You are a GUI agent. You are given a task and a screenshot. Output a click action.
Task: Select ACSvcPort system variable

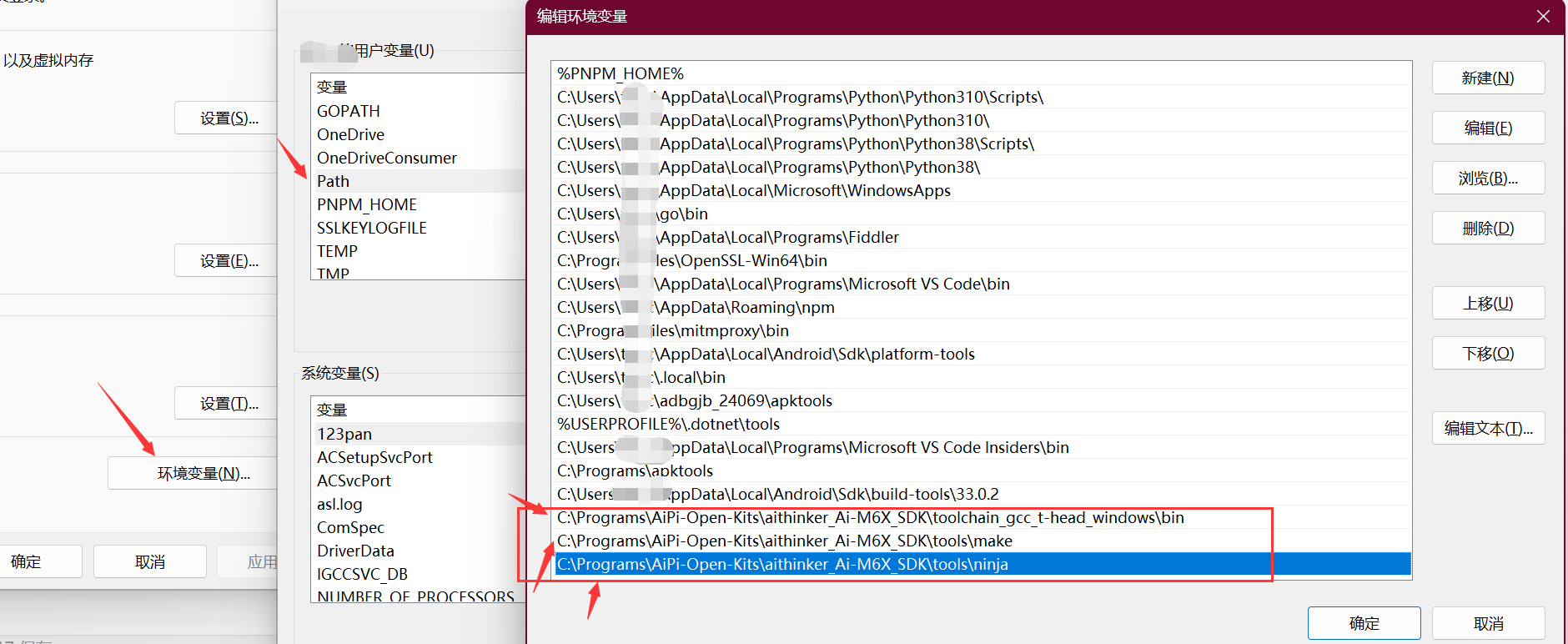click(x=419, y=480)
